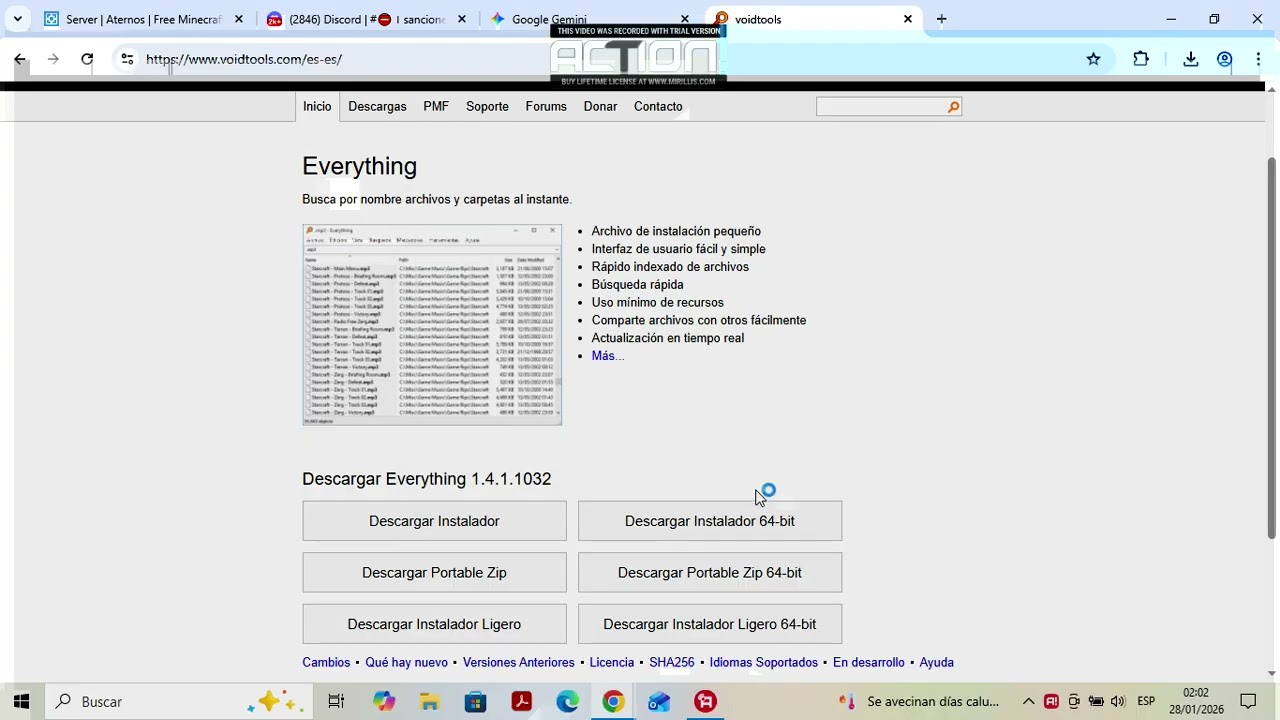Open the browser downloads icon
1280x720 pixels.
click(1191, 59)
